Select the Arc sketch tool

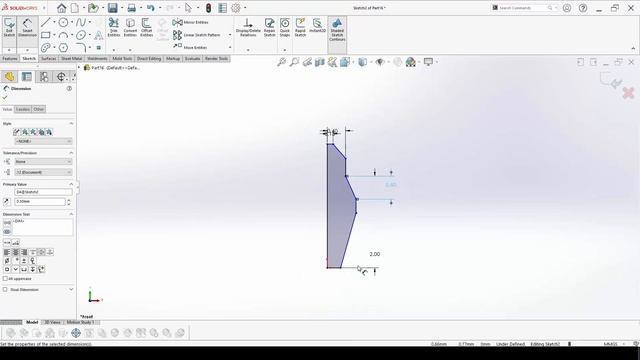pos(63,35)
